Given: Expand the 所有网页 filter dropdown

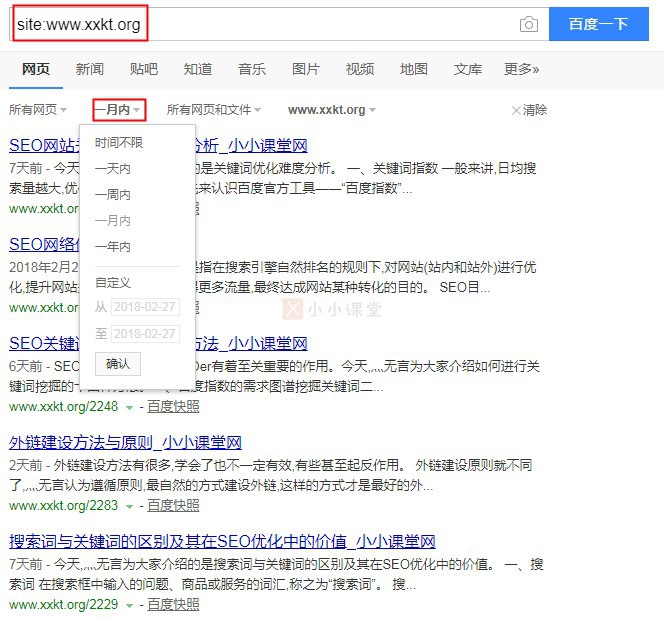Looking at the screenshot, I should [x=38, y=110].
